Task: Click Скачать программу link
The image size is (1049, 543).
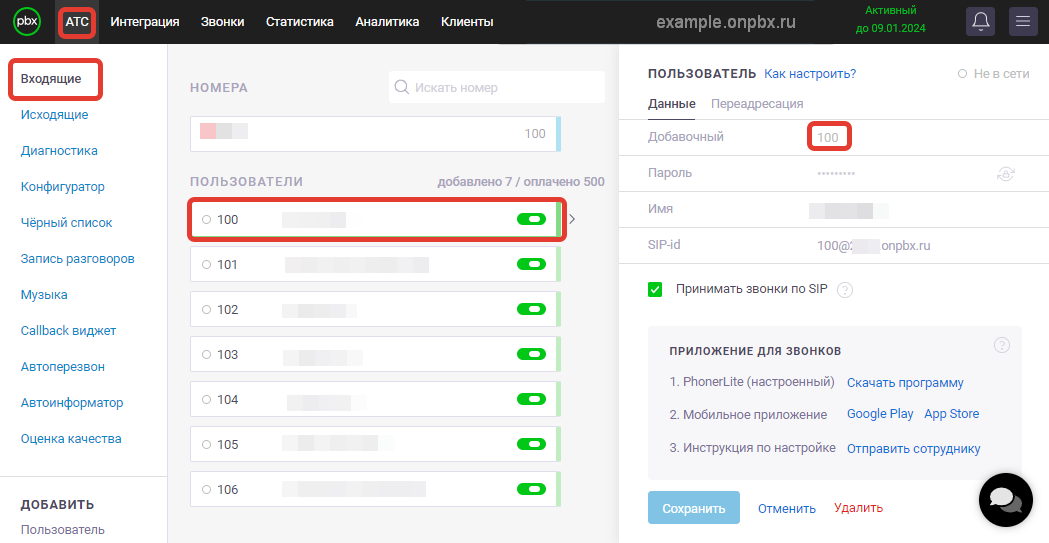Action: 905,383
